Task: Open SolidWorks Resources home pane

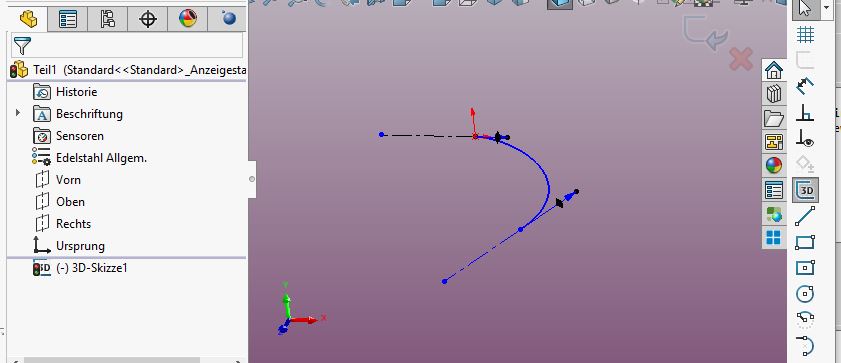Action: pos(773,70)
